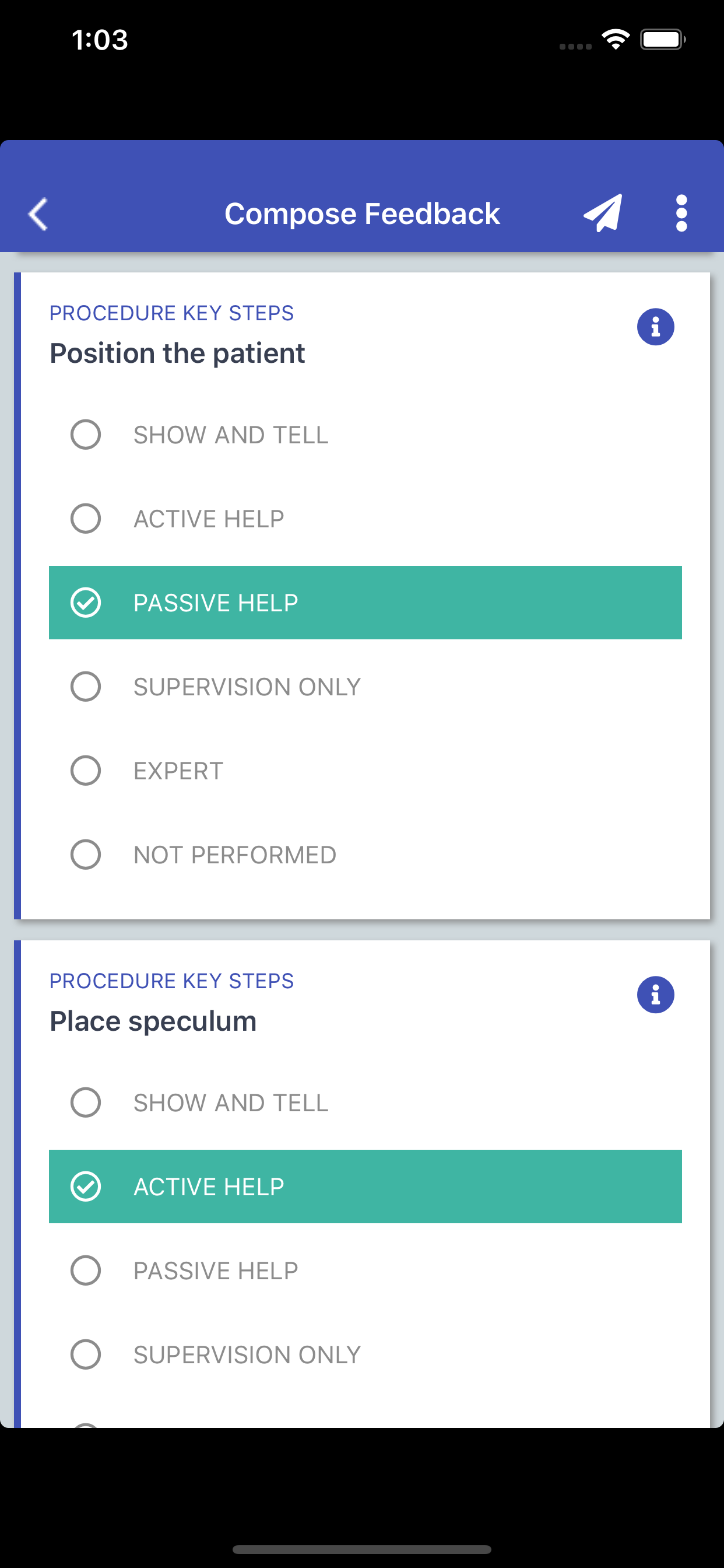Screen dimensions: 724x1568
Task: Tap the highlighted Passive Help row
Action: click(x=365, y=602)
